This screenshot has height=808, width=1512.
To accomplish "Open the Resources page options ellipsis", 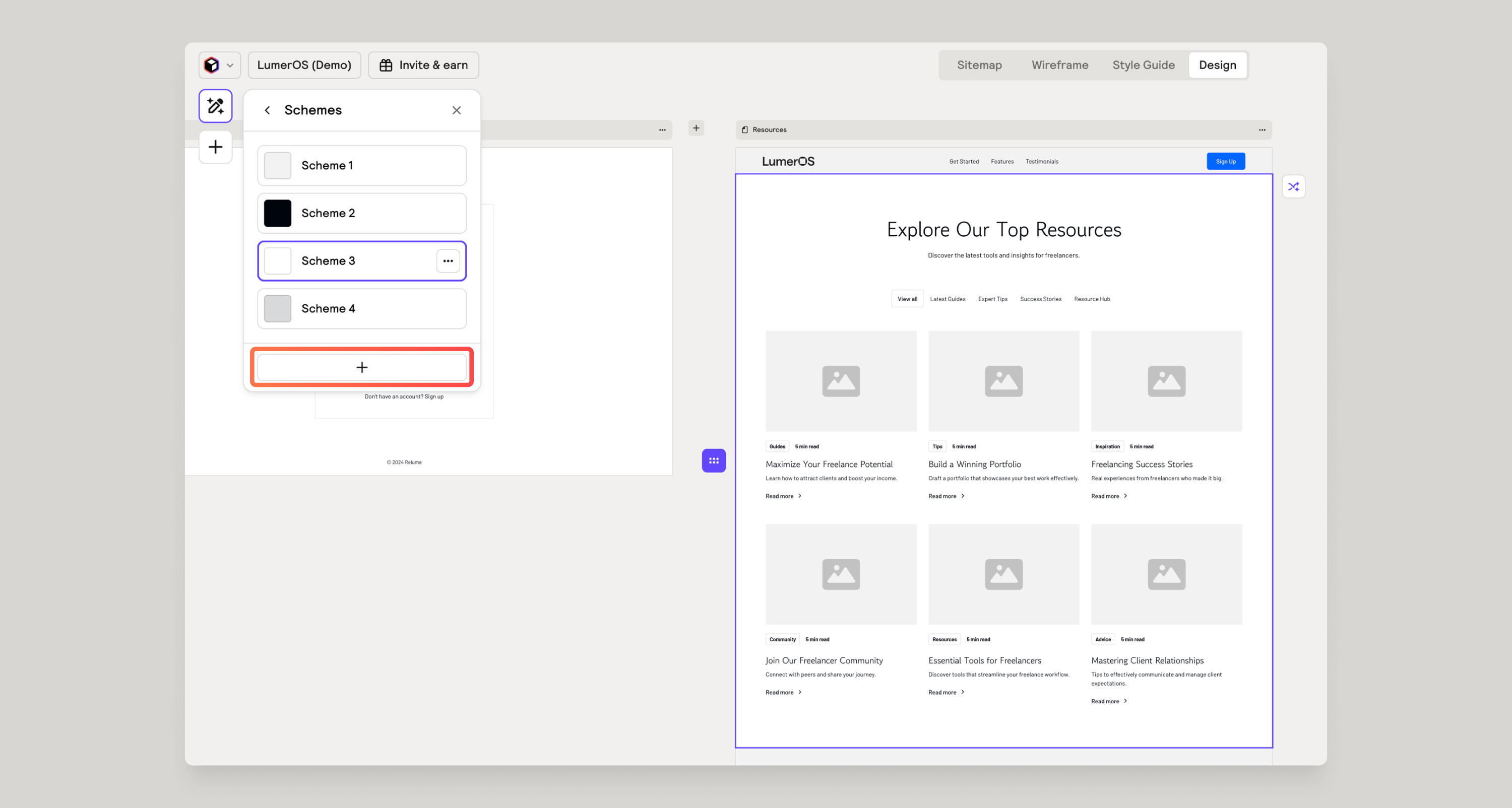I will [1262, 129].
